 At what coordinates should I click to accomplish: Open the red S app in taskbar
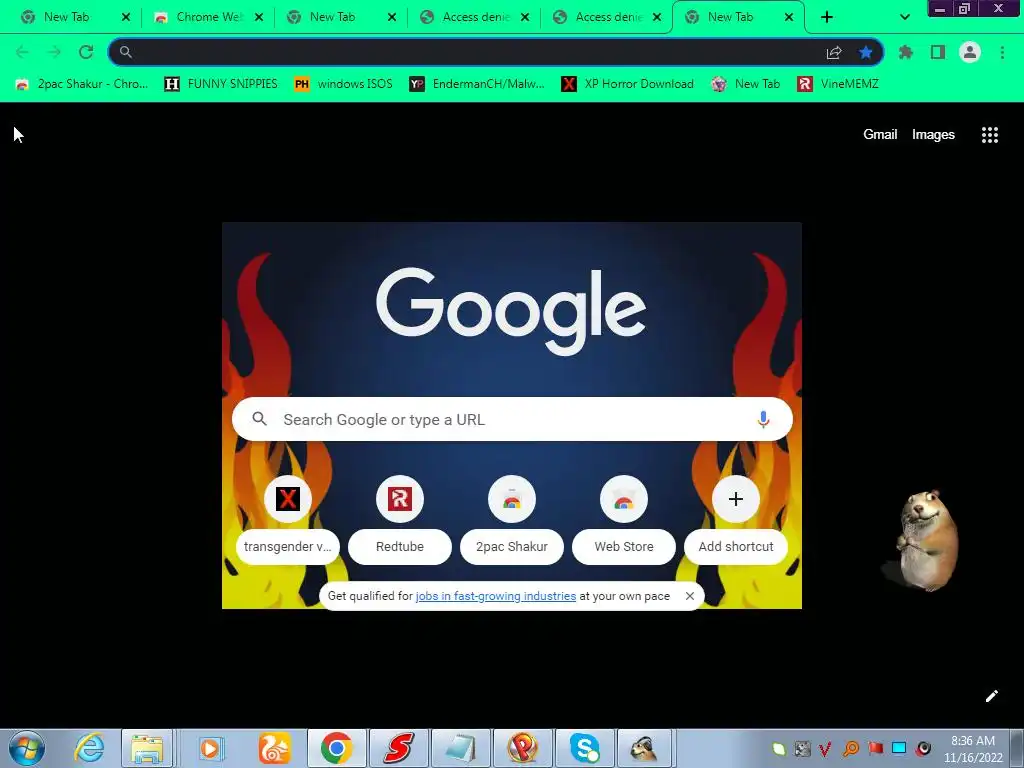(x=398, y=748)
